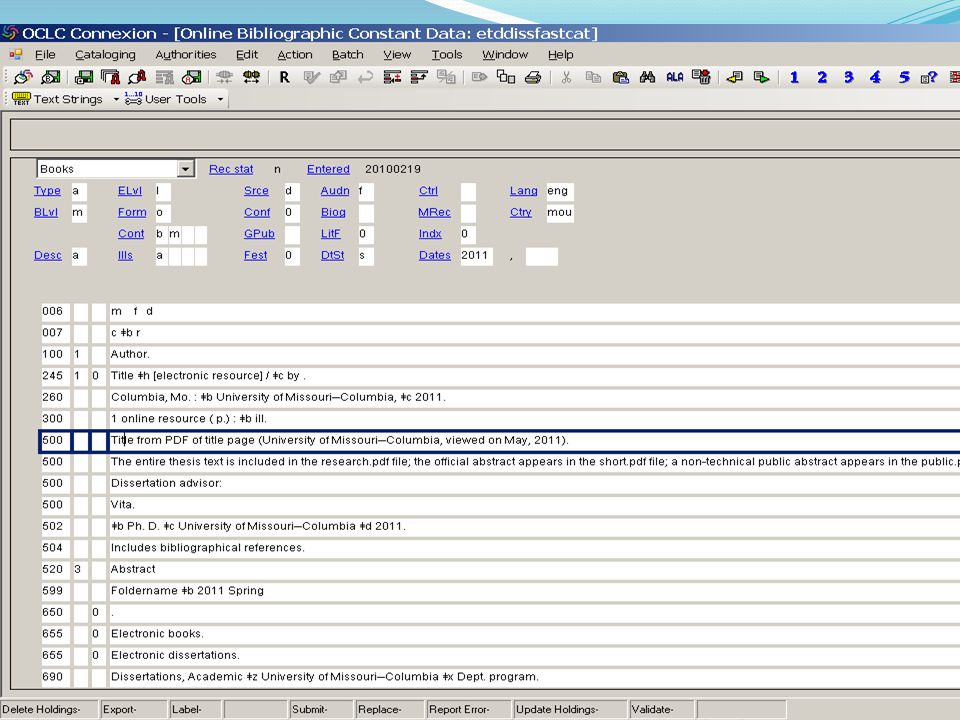Click the Previous Record yellow arrow icon
Screen dimensions: 960x720
pos(734,77)
